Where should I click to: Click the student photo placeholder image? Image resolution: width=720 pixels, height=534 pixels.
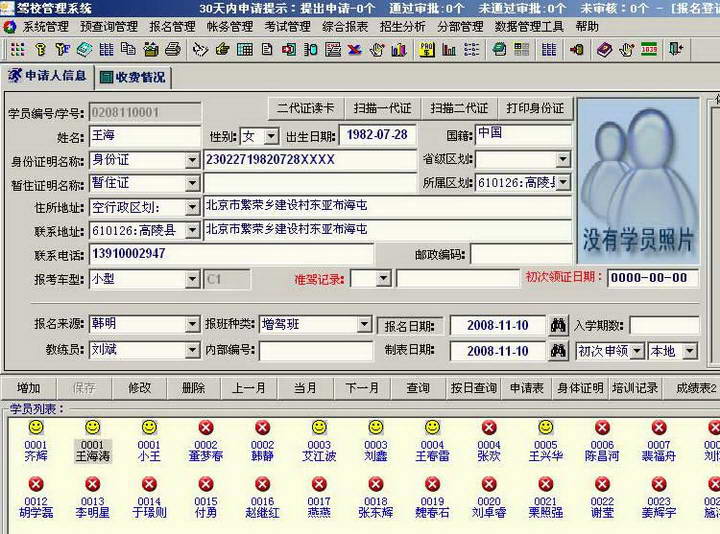pyautogui.click(x=637, y=181)
